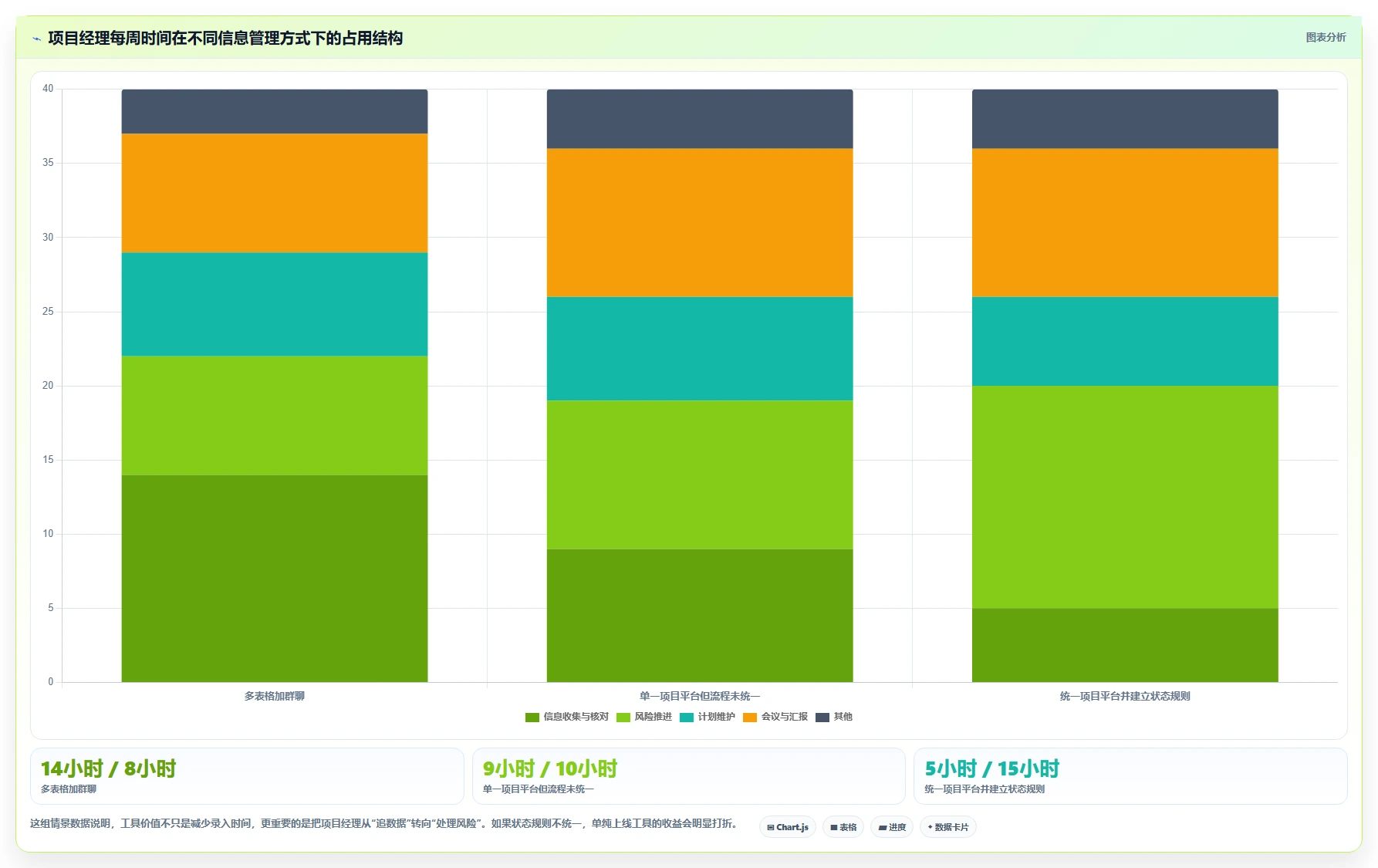
Task: Click y-axis tick label 15
Action: 48,460
